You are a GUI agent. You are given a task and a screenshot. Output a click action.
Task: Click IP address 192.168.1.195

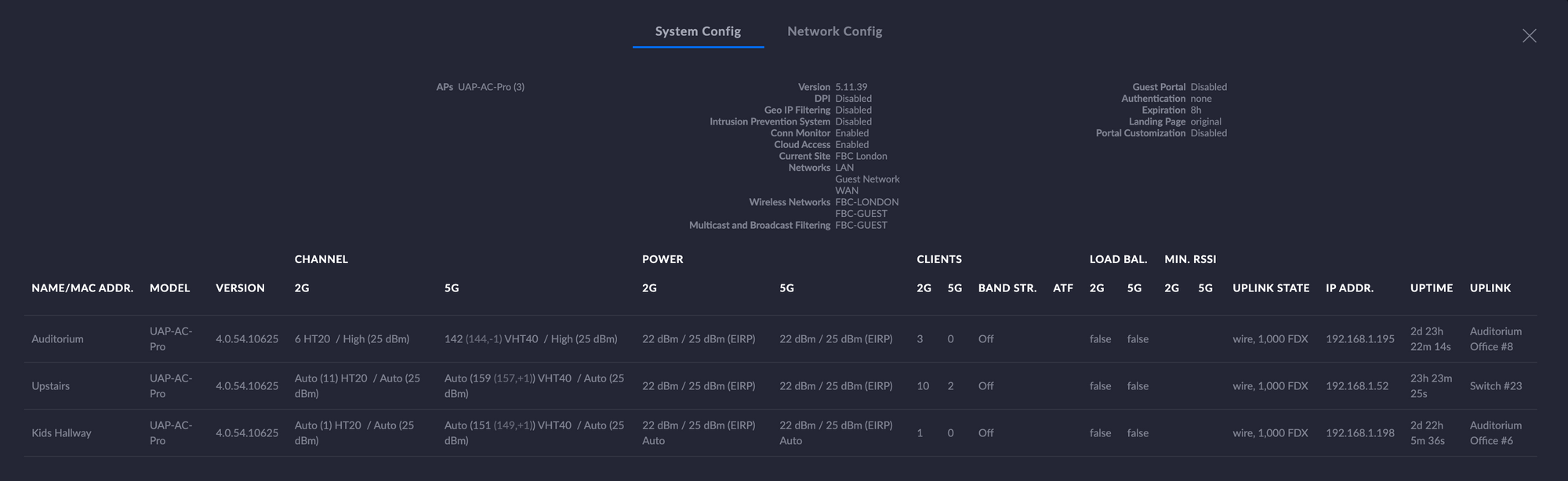pyautogui.click(x=1359, y=339)
